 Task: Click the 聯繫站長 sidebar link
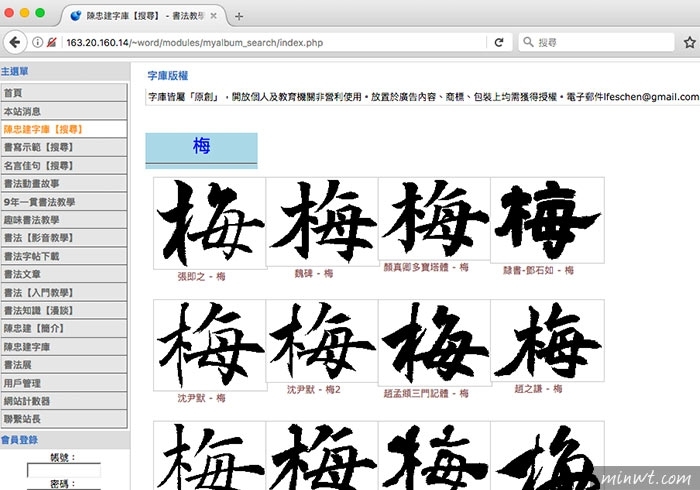pos(64,417)
